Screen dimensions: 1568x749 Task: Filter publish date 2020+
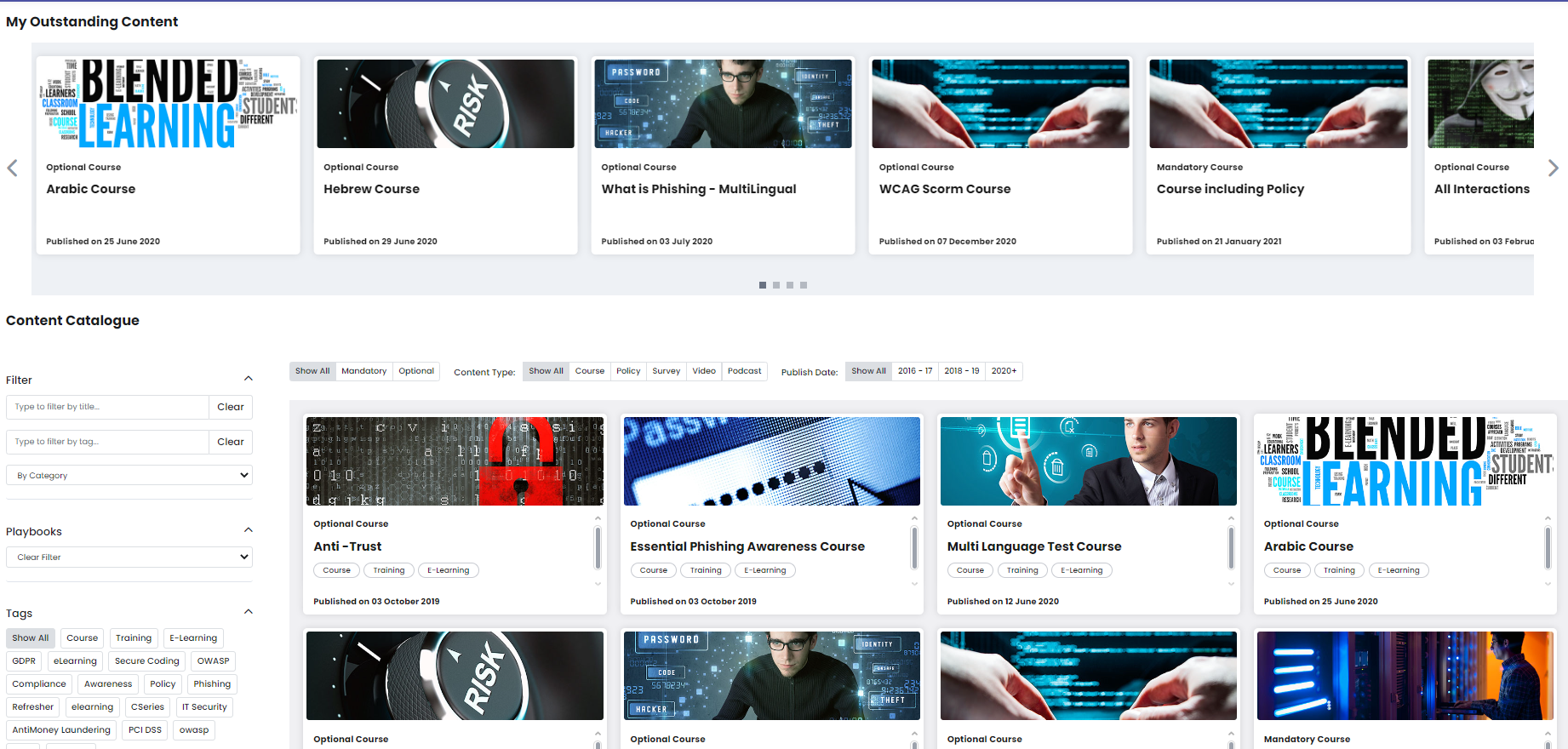pyautogui.click(x=1004, y=371)
